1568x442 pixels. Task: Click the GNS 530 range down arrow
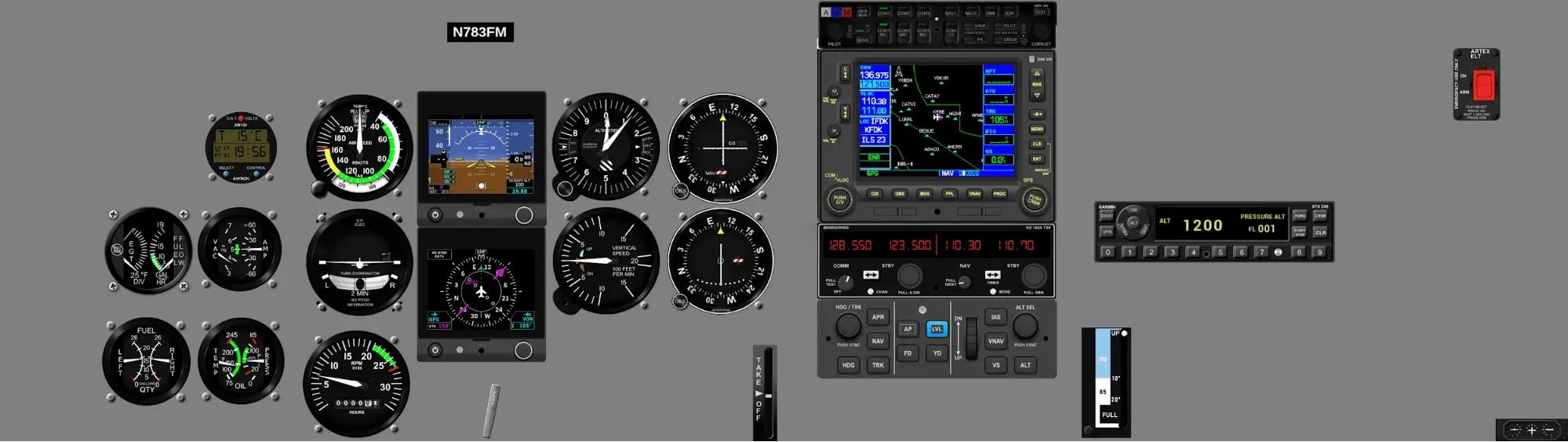point(1037,95)
